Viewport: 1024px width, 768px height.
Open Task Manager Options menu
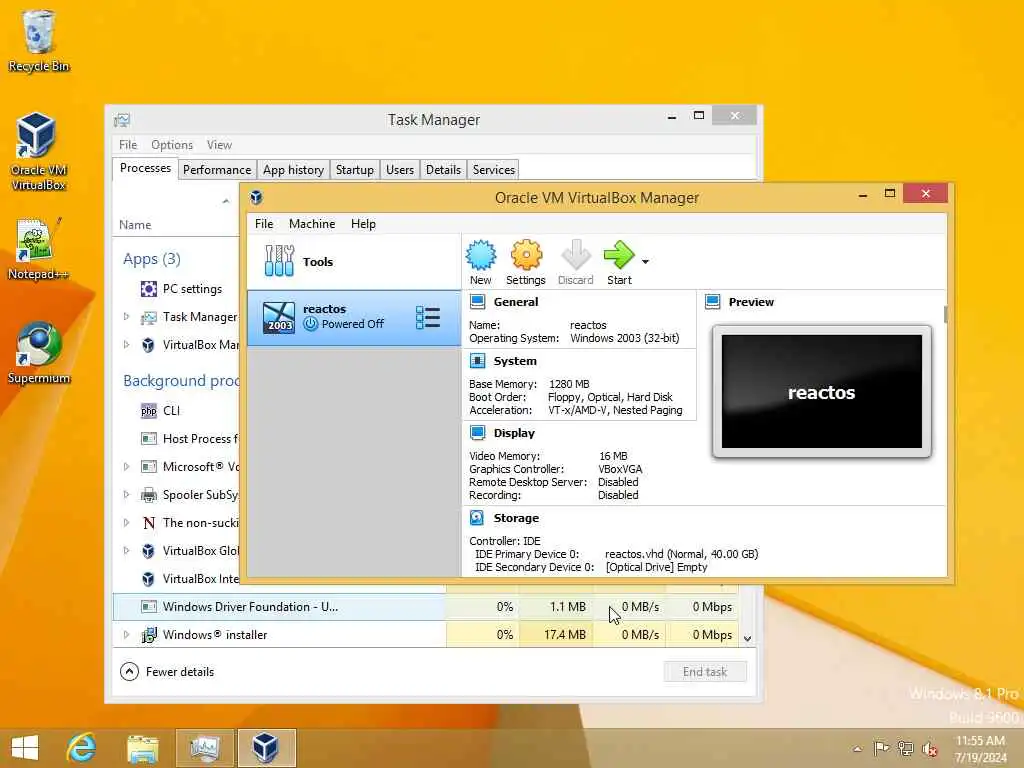[x=172, y=144]
